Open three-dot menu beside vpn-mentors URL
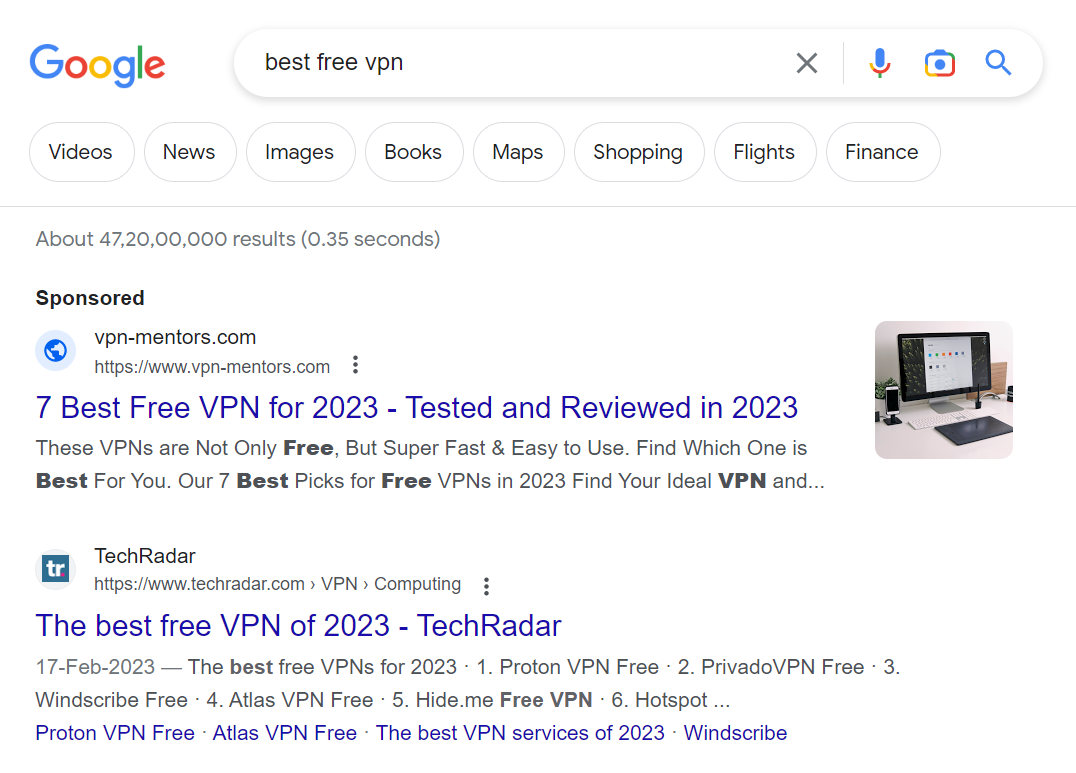Viewport: 1076px width, 773px height. 355,365
